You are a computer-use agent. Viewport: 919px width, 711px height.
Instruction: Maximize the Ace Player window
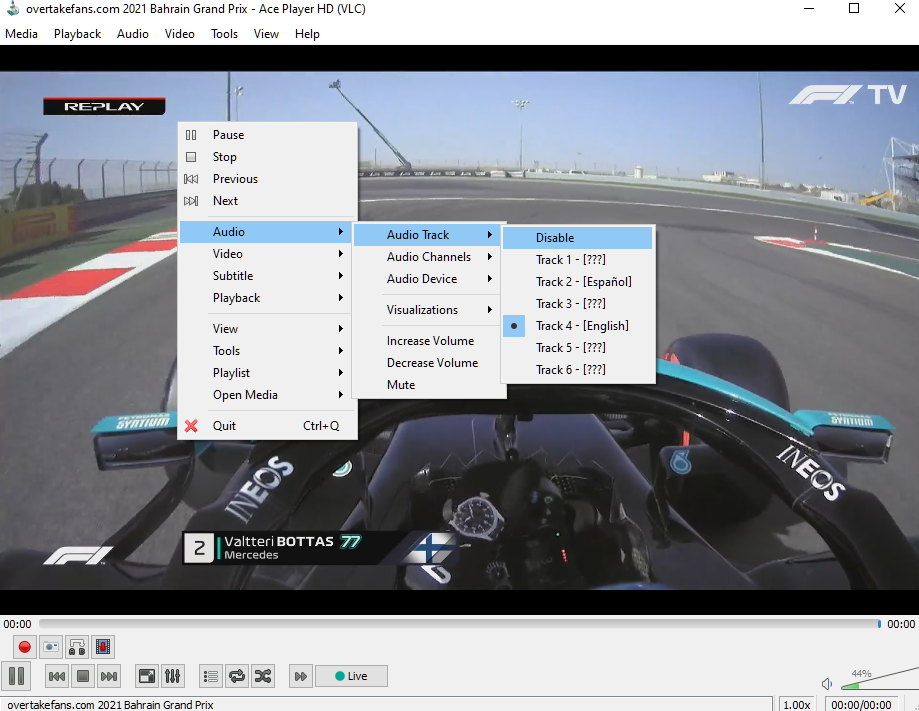[x=854, y=8]
